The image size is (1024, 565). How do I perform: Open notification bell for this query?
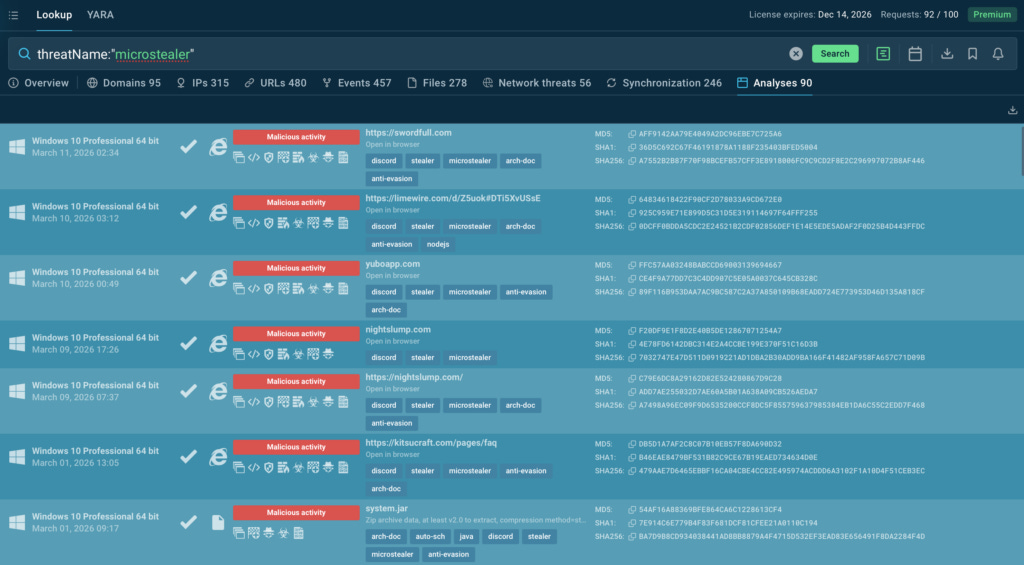(x=998, y=54)
